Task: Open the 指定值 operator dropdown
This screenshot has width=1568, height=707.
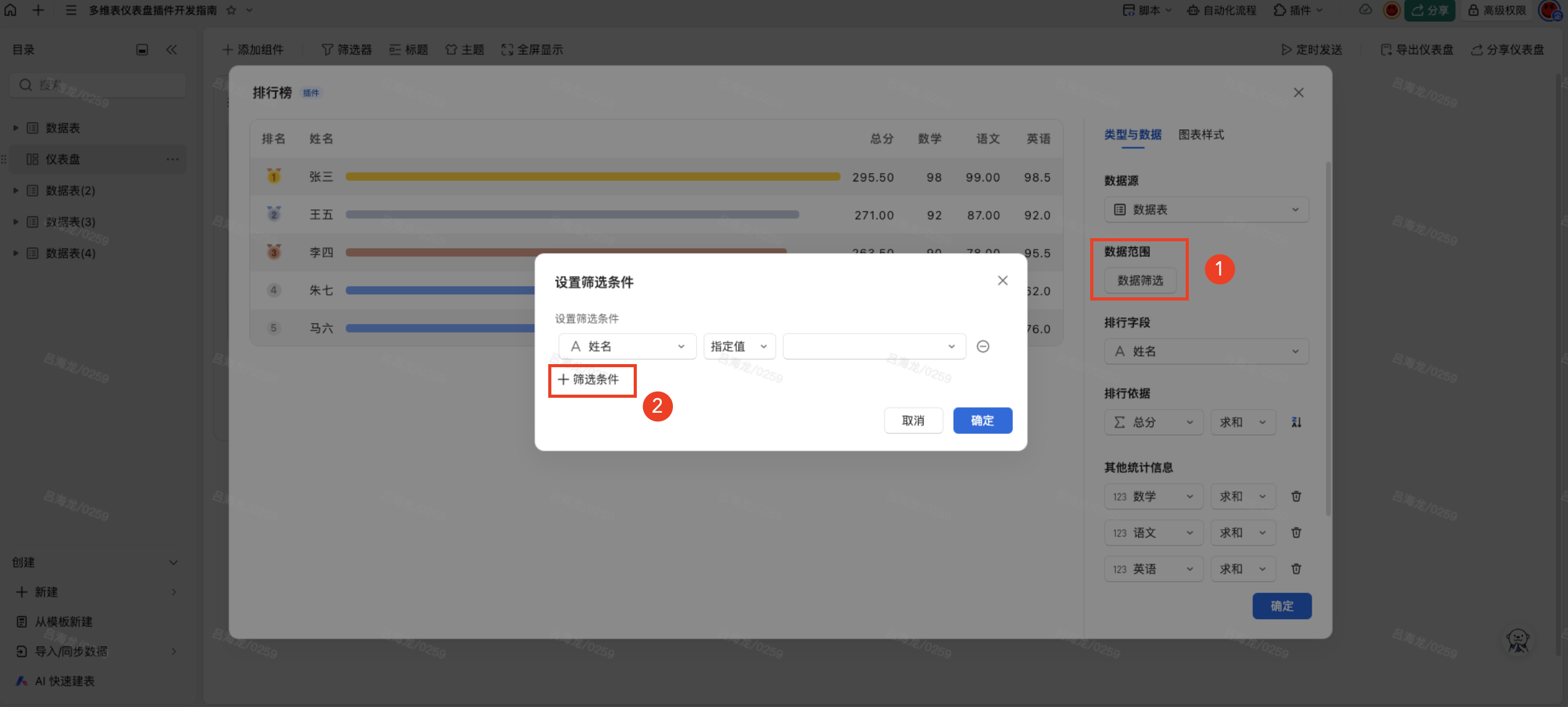Action: tap(738, 347)
